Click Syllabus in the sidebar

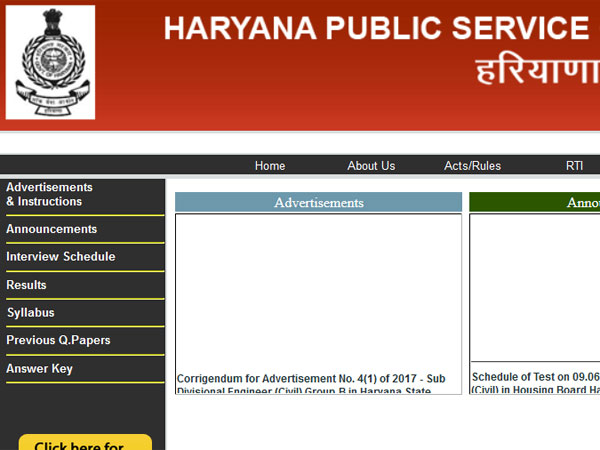tap(31, 313)
